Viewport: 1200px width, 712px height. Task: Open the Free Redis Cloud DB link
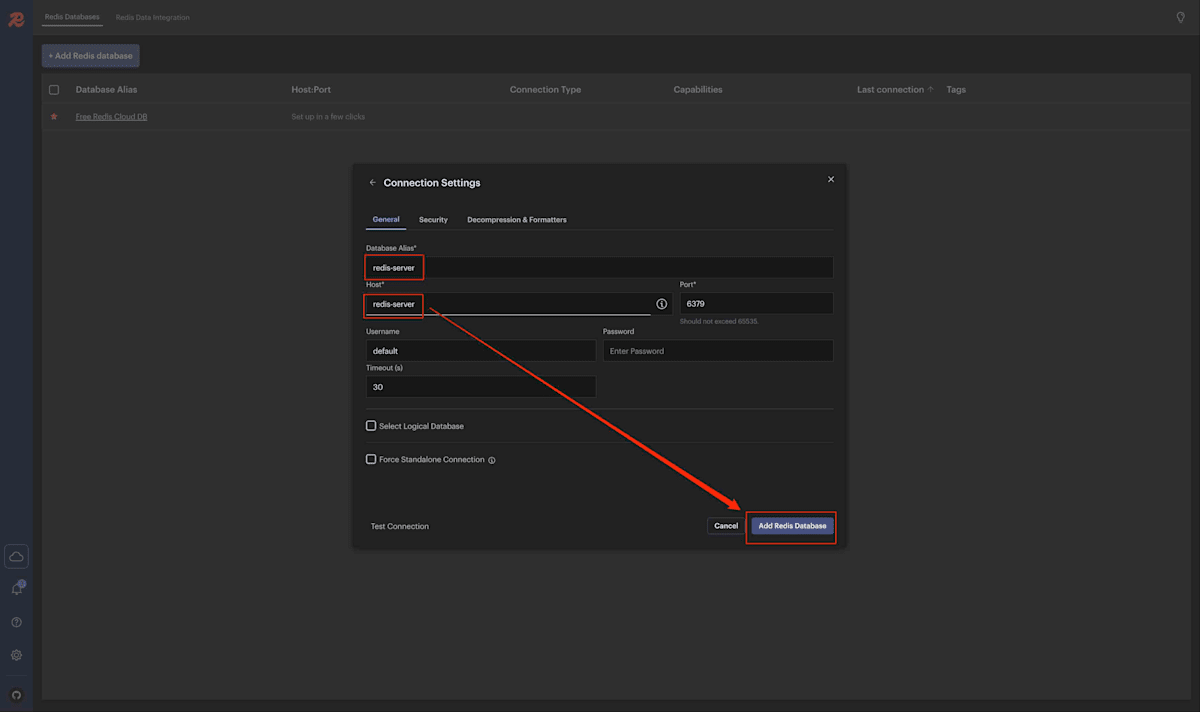tap(112, 117)
